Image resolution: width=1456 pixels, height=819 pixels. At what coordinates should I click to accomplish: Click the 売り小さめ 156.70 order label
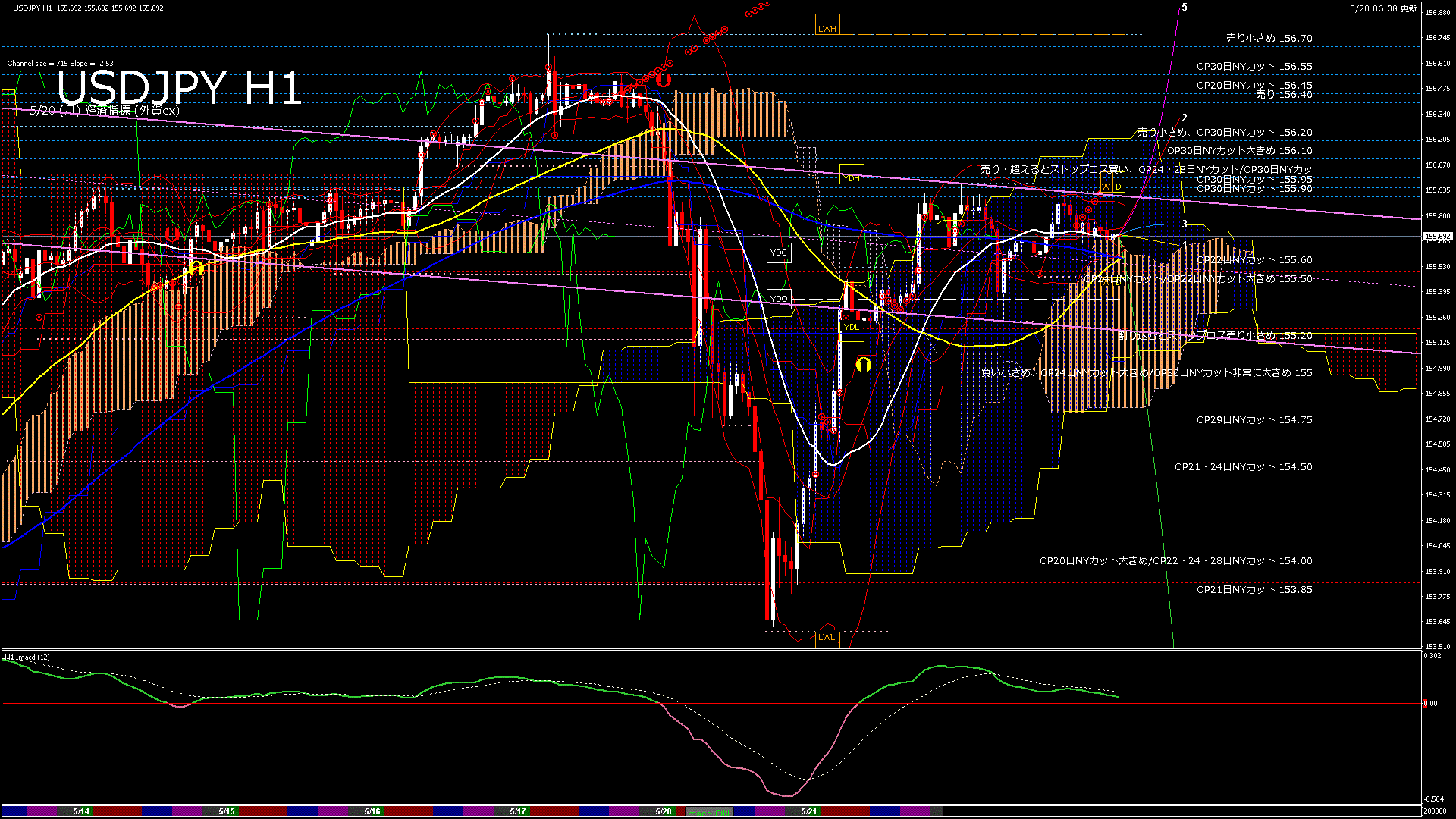pos(1269,38)
